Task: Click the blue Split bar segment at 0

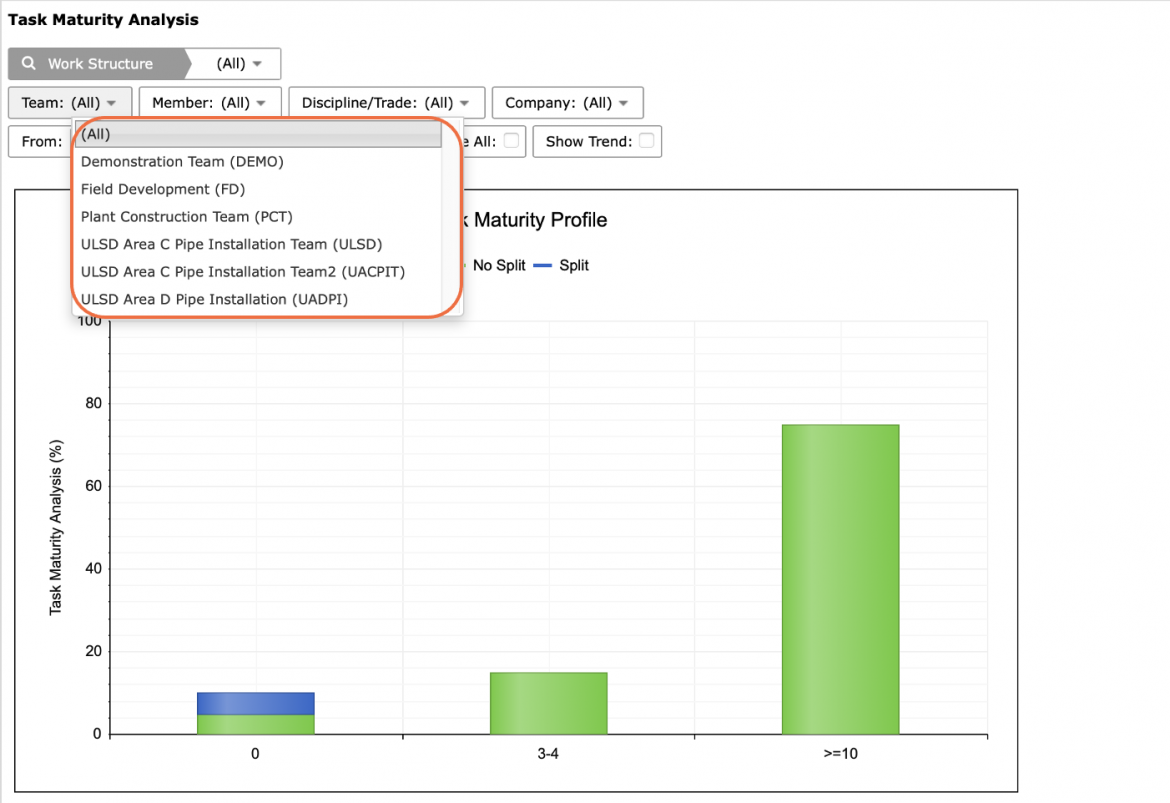Action: click(256, 704)
